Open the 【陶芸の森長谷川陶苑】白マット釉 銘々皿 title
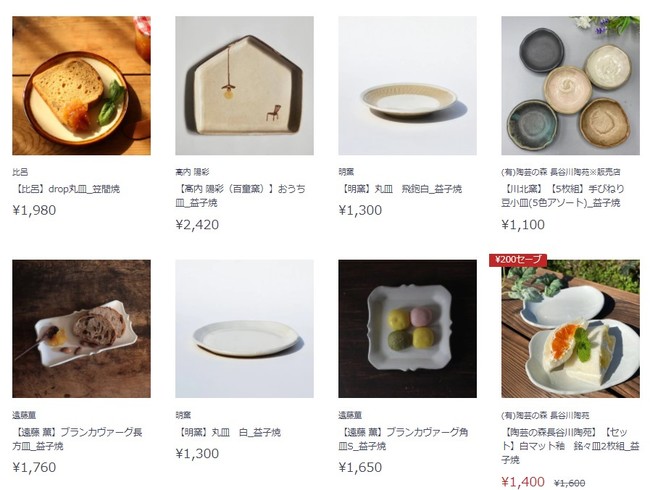This screenshot has height=490, width=650. (570, 446)
